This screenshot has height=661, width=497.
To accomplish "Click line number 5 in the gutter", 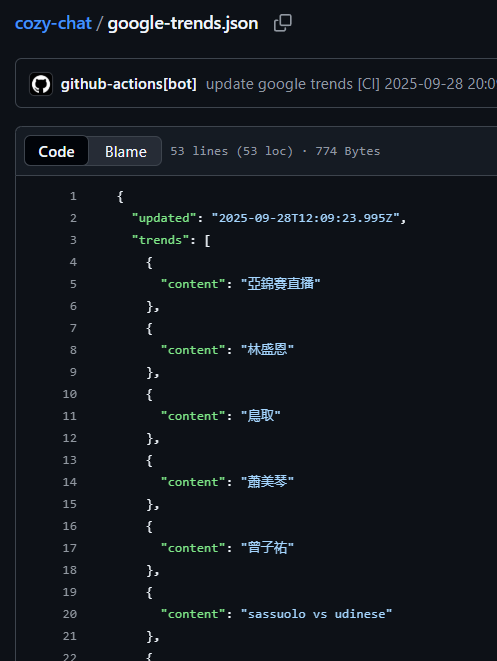I will [73, 284].
